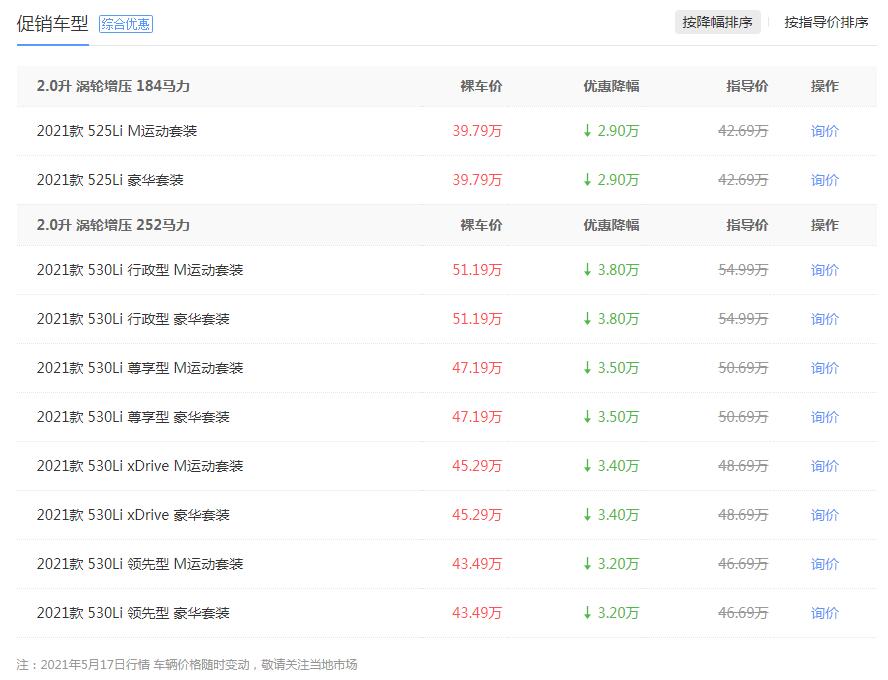This screenshot has height=680, width=888.
Task: Click 询价 for 530Li xDrive 豪华套装
Action: pos(825,515)
